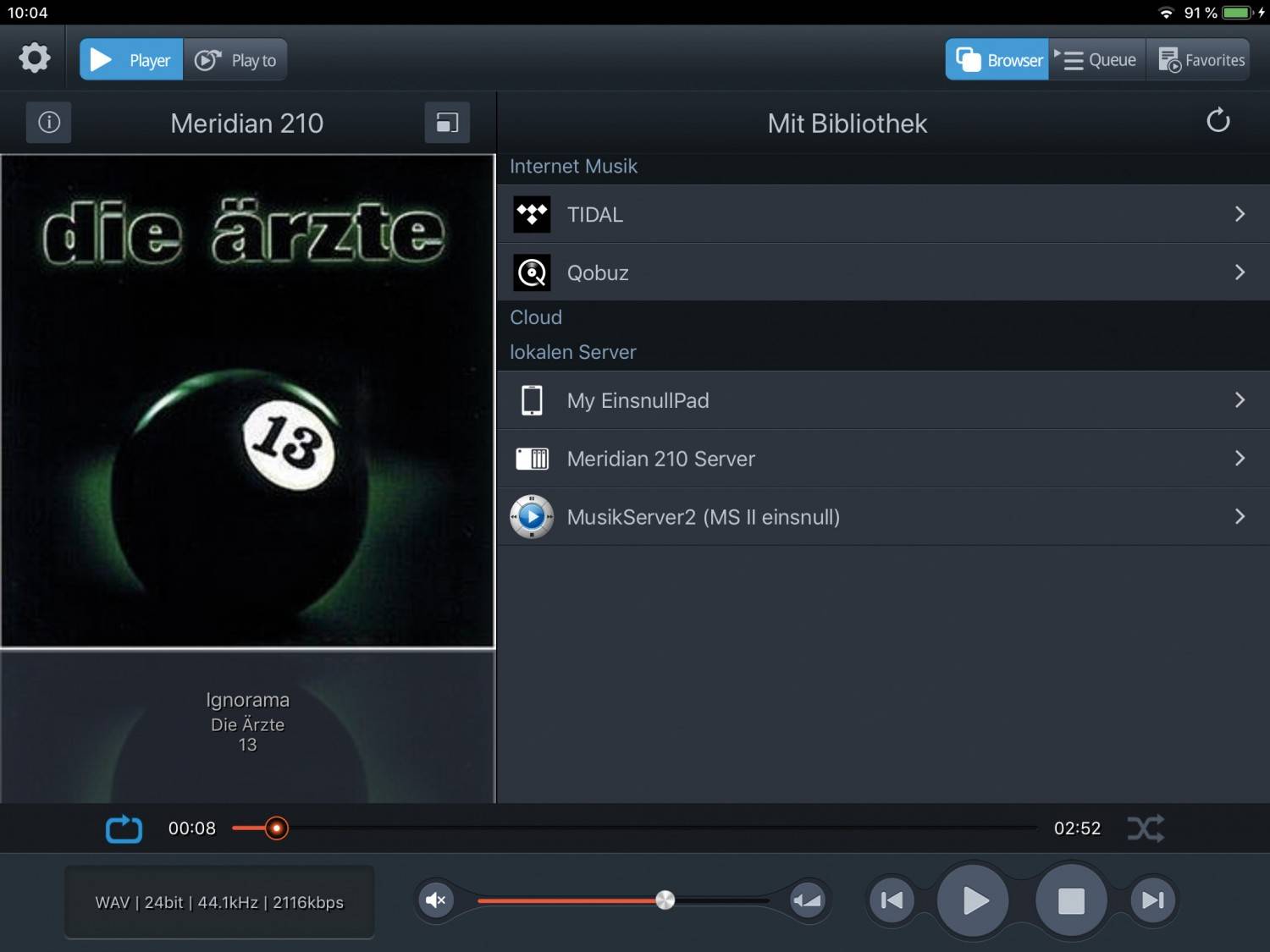
Task: Expand the My EinsnullPad chevron
Action: tap(1240, 400)
